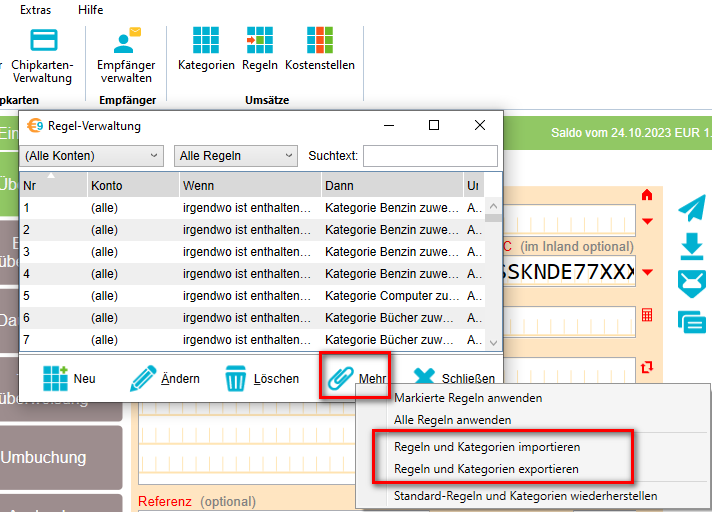This screenshot has width=712, height=512.
Task: Open the Mehr paperclip menu
Action: pyautogui.click(x=355, y=377)
